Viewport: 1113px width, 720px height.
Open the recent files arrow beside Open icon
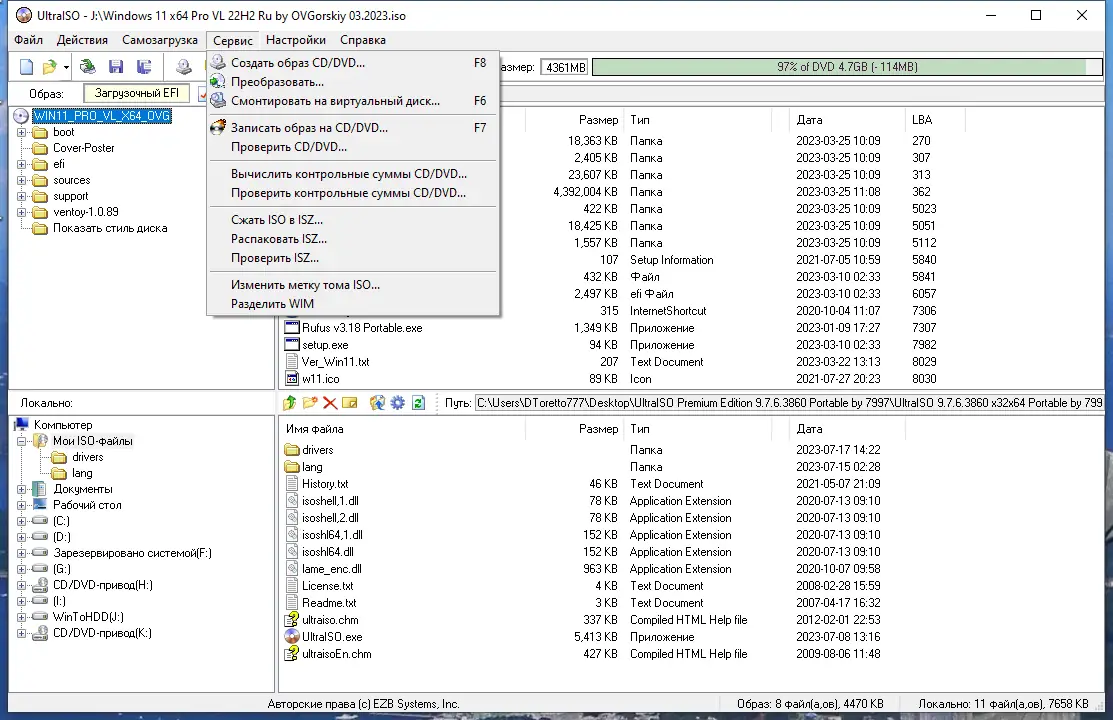pyautogui.click(x=66, y=67)
